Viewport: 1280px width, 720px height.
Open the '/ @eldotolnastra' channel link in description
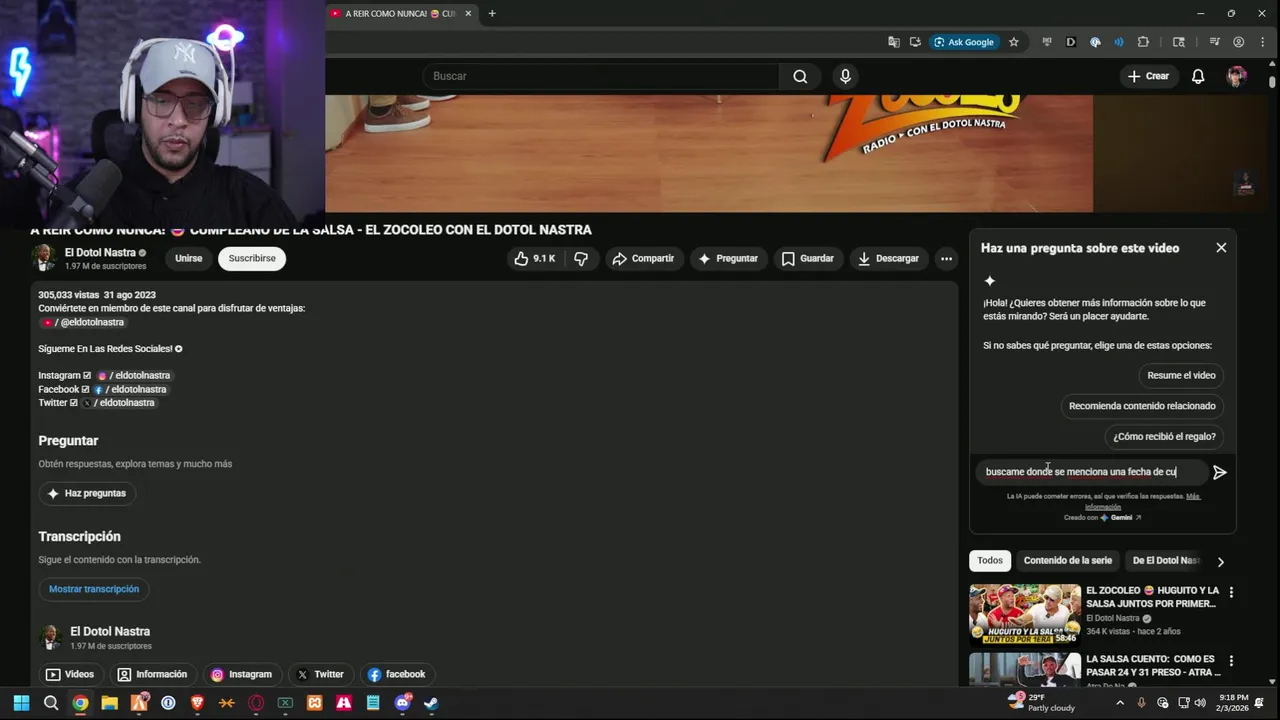[x=84, y=322]
